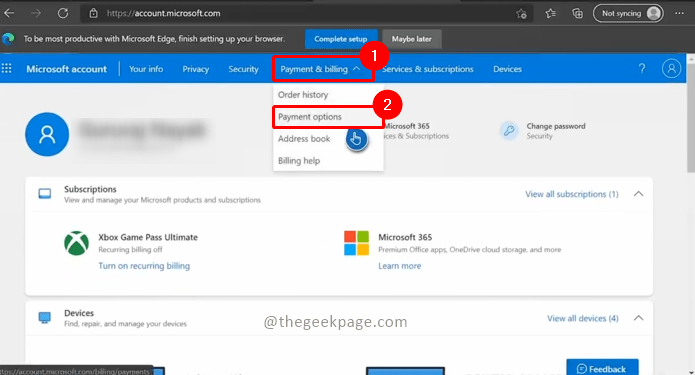Click the browser forward arrow
Screen dimensions: 695x375
pos(36,13)
